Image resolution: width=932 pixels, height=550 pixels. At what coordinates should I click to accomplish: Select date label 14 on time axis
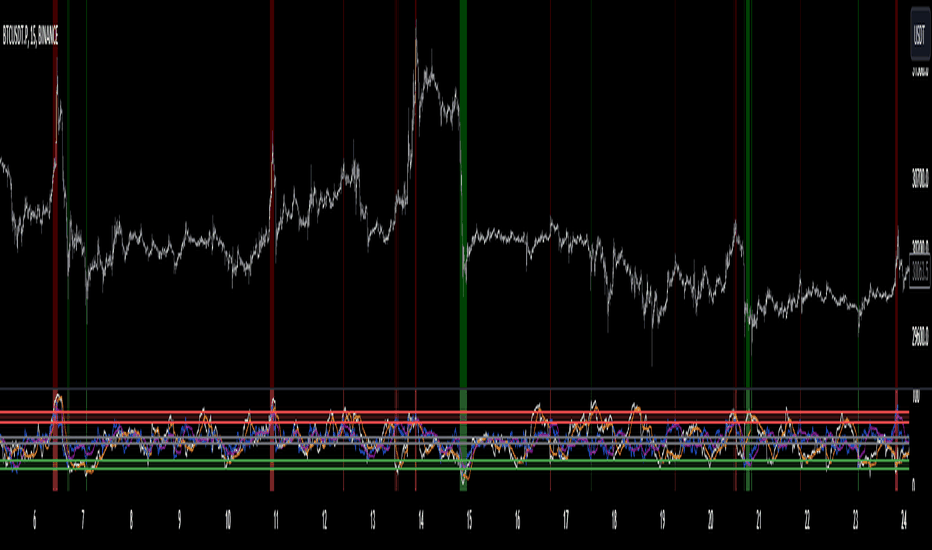[x=421, y=520]
